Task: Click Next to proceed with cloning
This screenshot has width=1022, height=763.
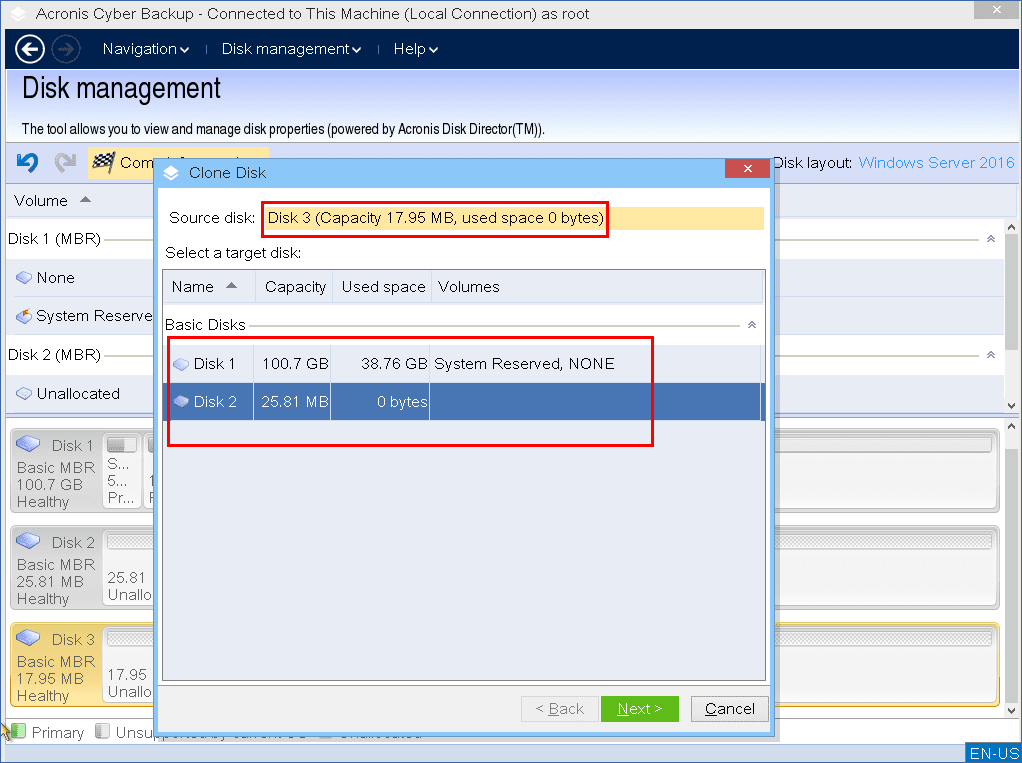Action: click(x=639, y=708)
